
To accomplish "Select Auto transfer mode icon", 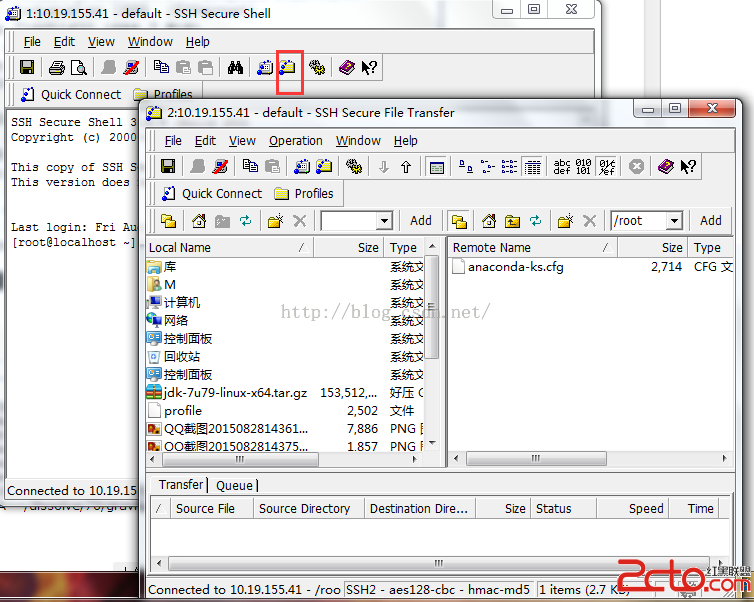I will coord(607,166).
